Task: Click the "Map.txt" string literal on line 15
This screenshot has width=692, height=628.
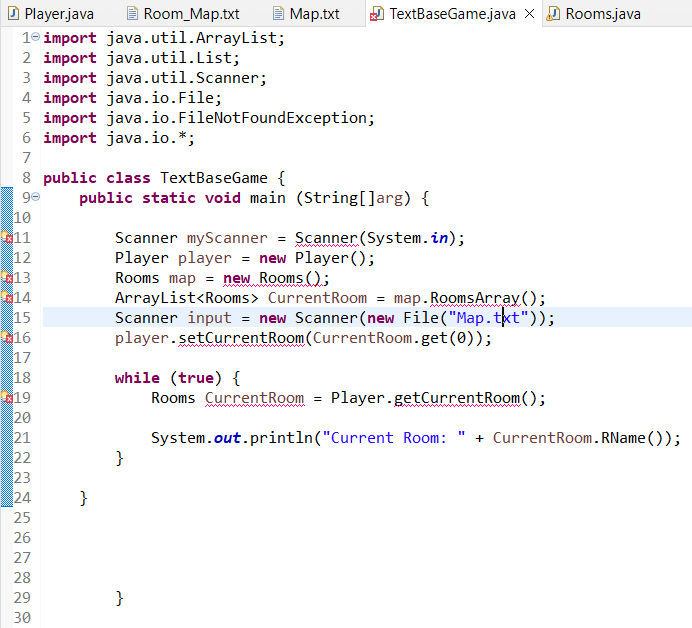Action: (488, 318)
